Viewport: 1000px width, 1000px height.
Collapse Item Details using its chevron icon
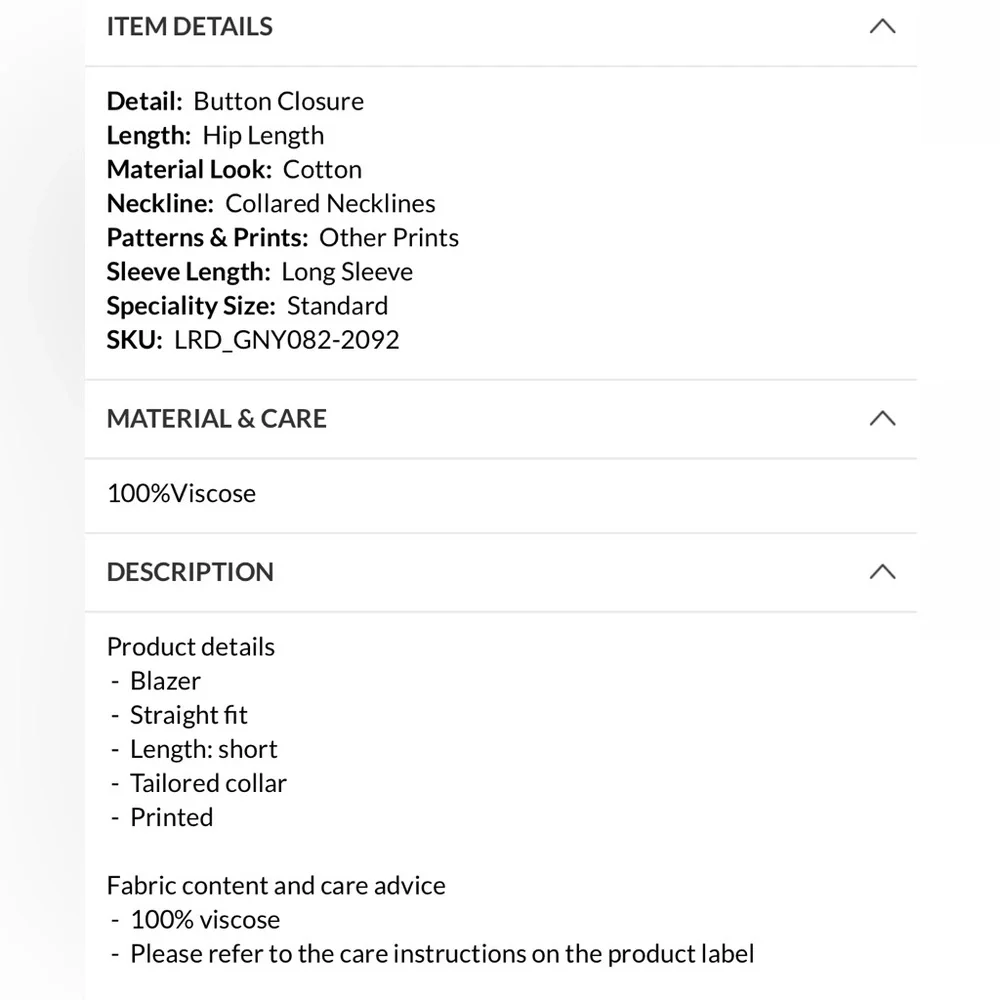(882, 27)
